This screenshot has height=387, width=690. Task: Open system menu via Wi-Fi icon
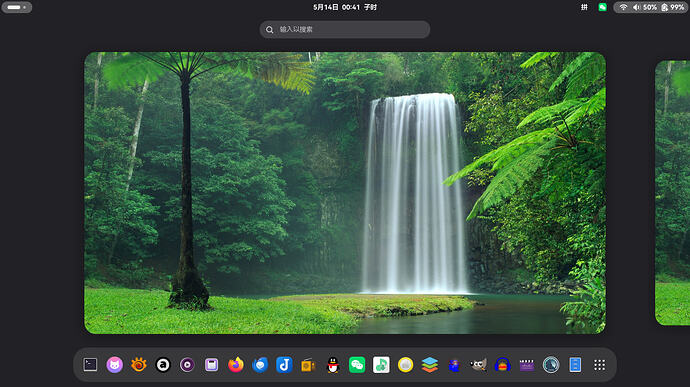(x=623, y=7)
